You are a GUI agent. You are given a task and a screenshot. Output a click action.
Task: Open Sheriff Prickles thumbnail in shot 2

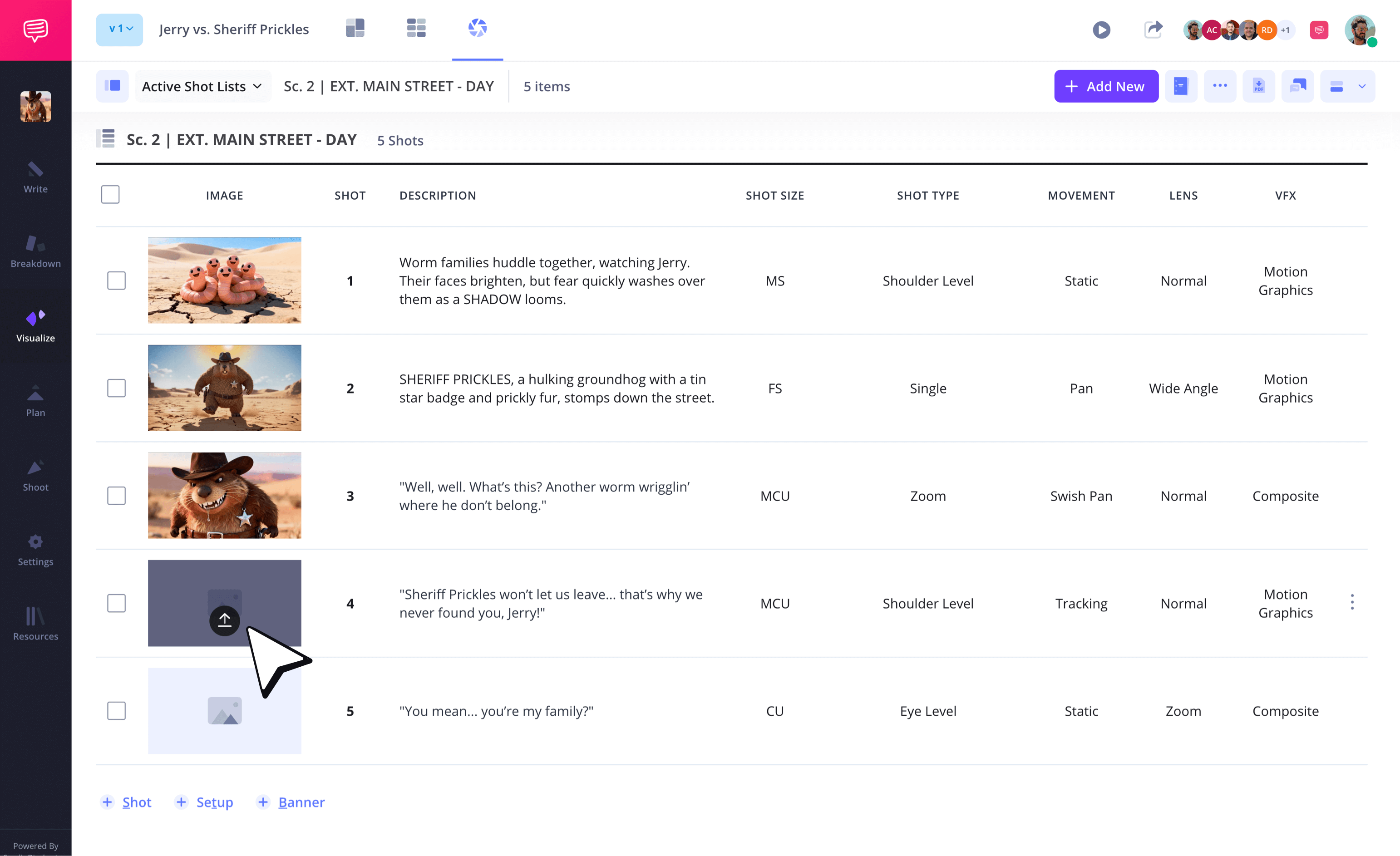point(224,388)
